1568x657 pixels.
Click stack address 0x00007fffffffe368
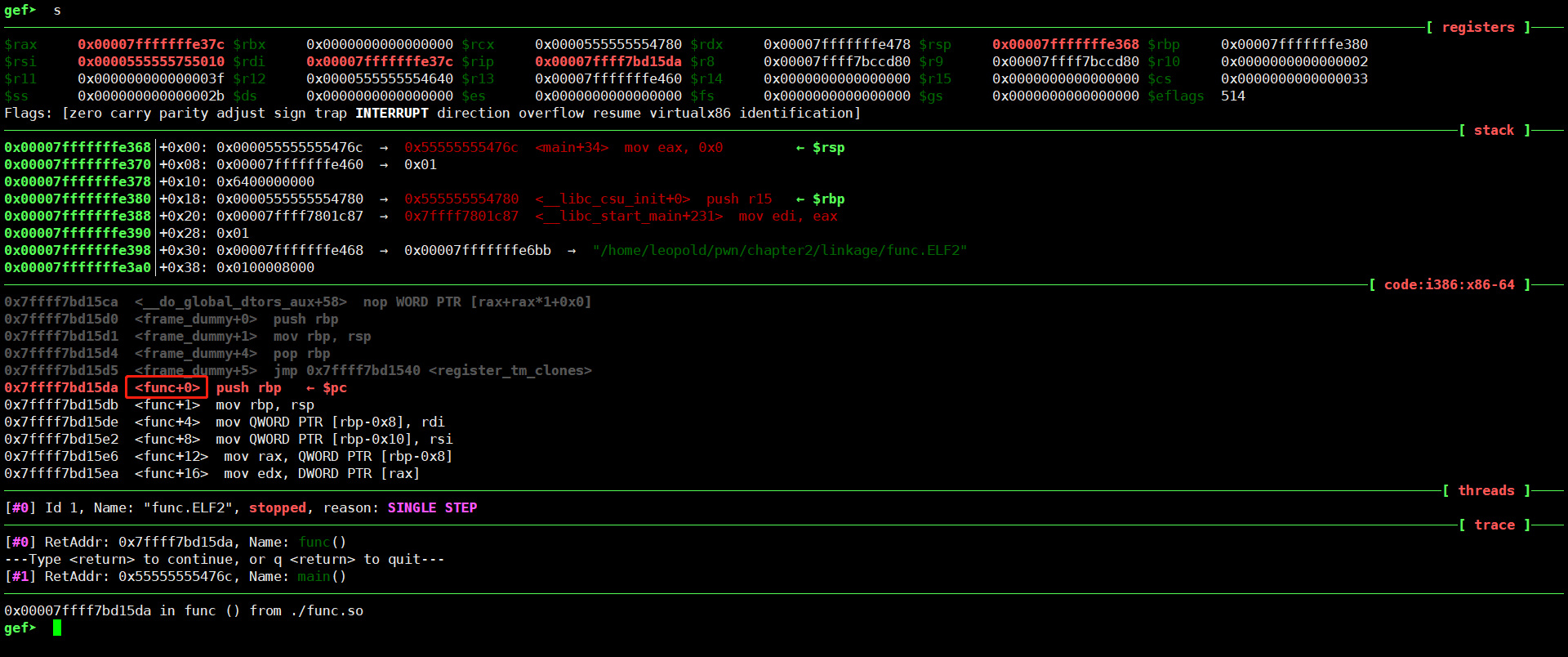pyautogui.click(x=78, y=147)
